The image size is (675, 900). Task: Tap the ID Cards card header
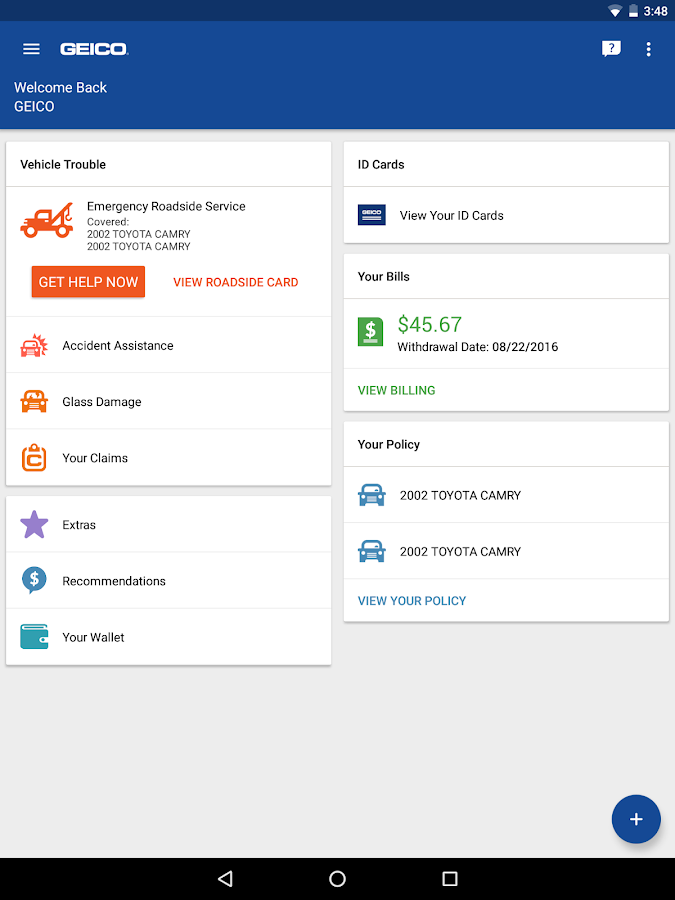[506, 165]
